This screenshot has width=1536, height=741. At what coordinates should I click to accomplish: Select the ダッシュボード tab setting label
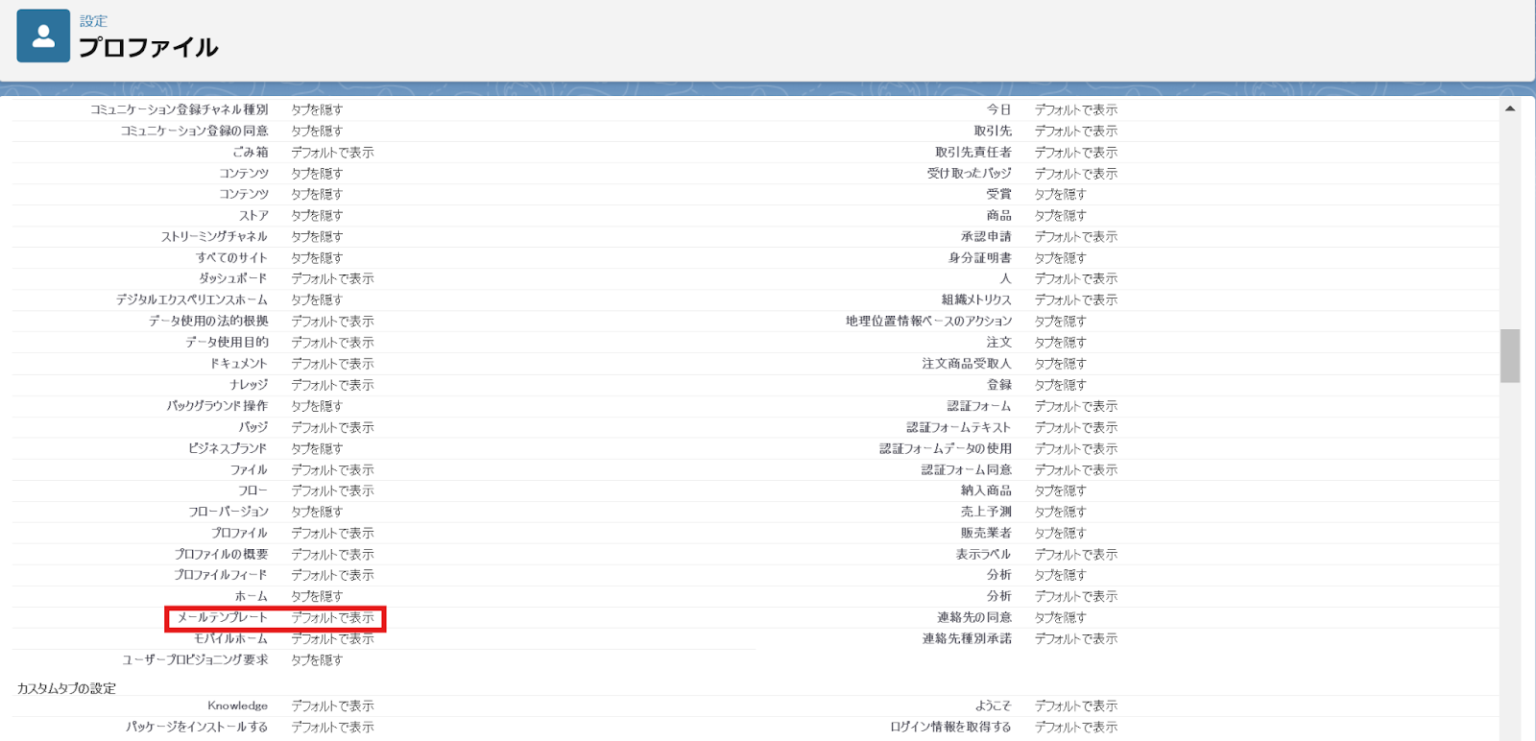coord(233,278)
